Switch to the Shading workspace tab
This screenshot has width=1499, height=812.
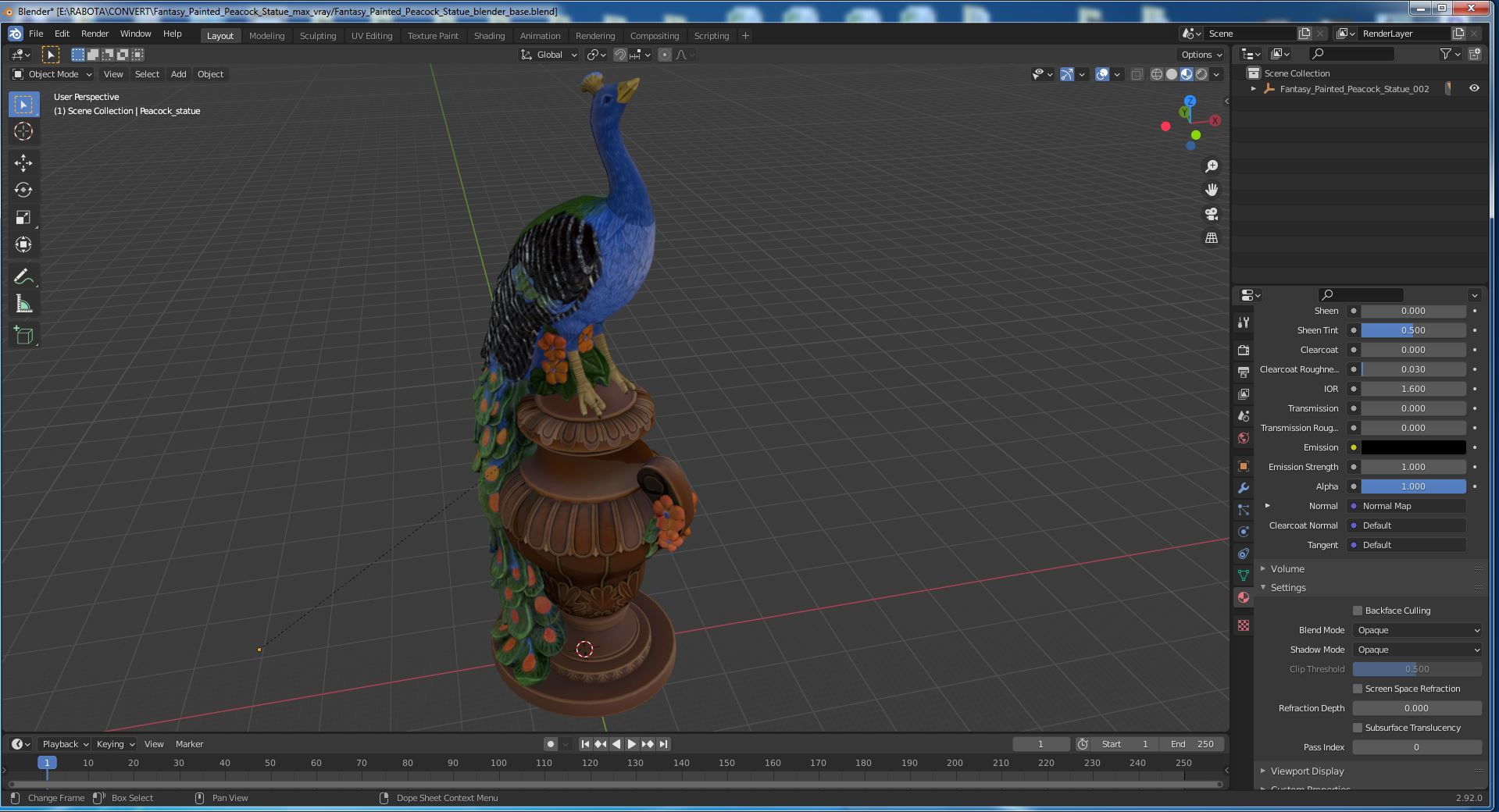pos(489,36)
